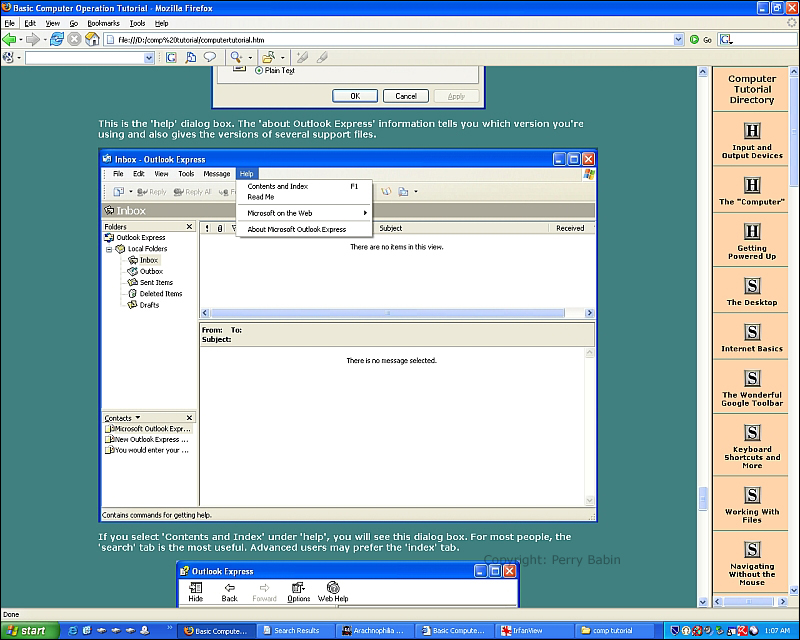Open the Firefox Edit menu
The height and width of the screenshot is (640, 800).
(x=30, y=23)
